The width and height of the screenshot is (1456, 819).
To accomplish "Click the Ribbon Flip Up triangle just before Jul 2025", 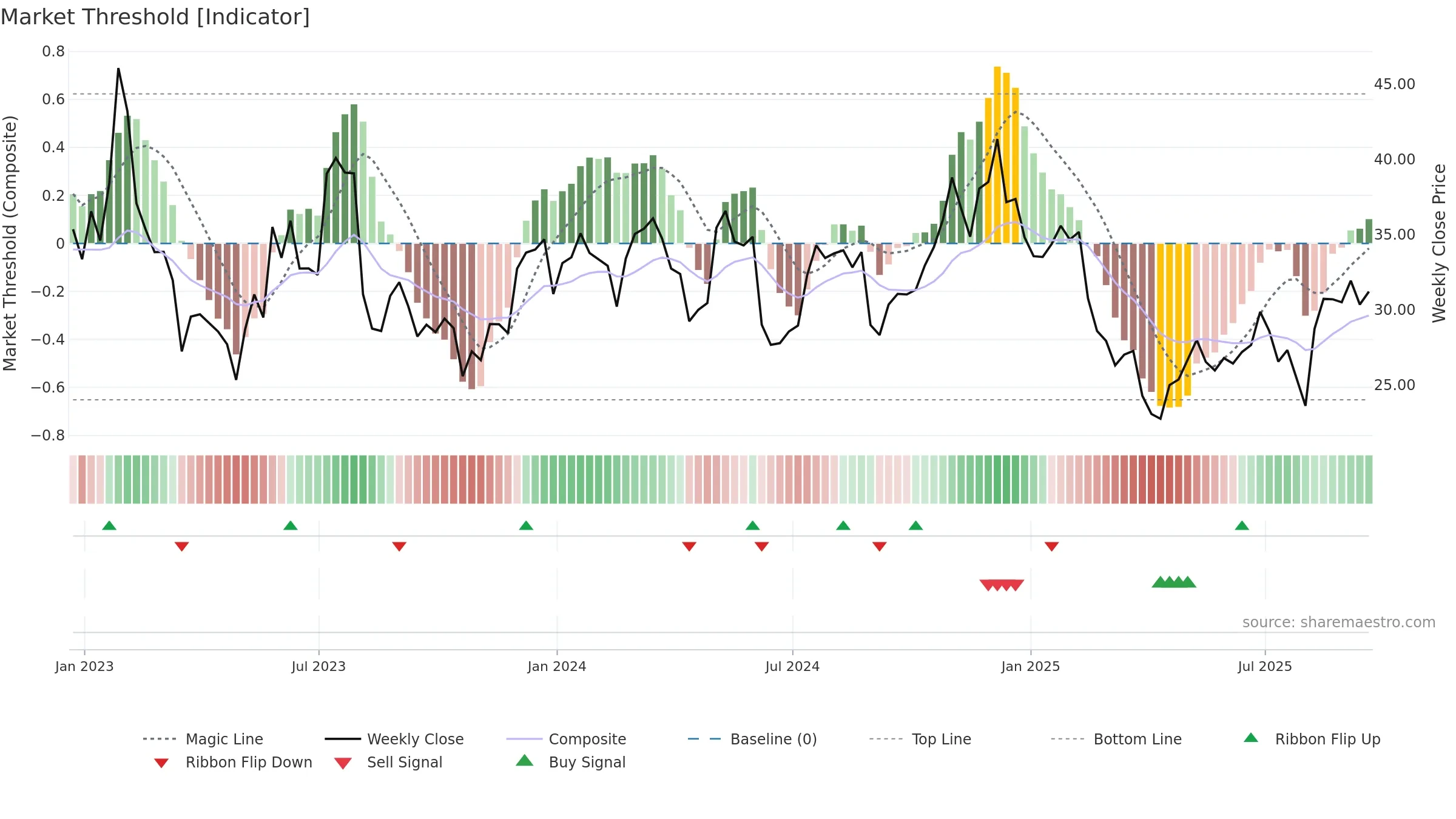I will tap(1242, 525).
